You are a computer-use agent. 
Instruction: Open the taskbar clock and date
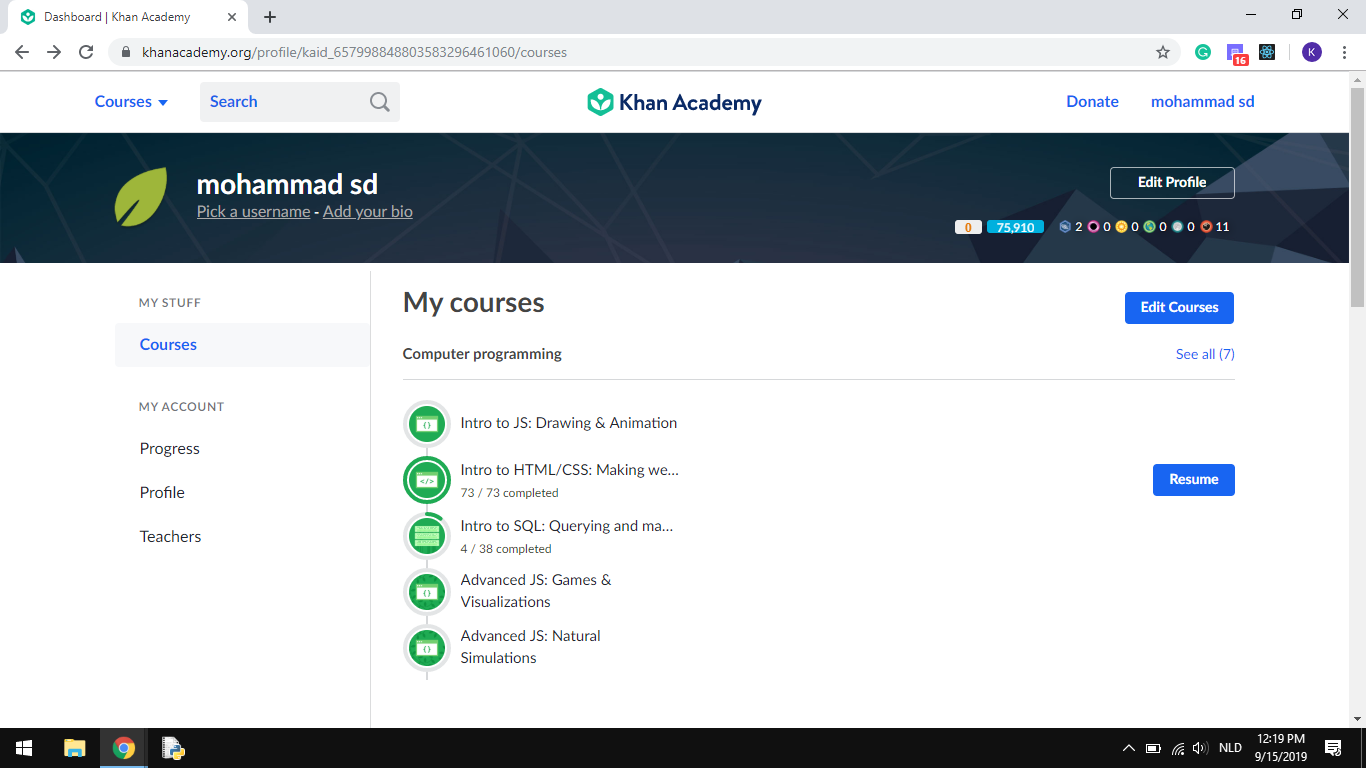click(x=1281, y=748)
